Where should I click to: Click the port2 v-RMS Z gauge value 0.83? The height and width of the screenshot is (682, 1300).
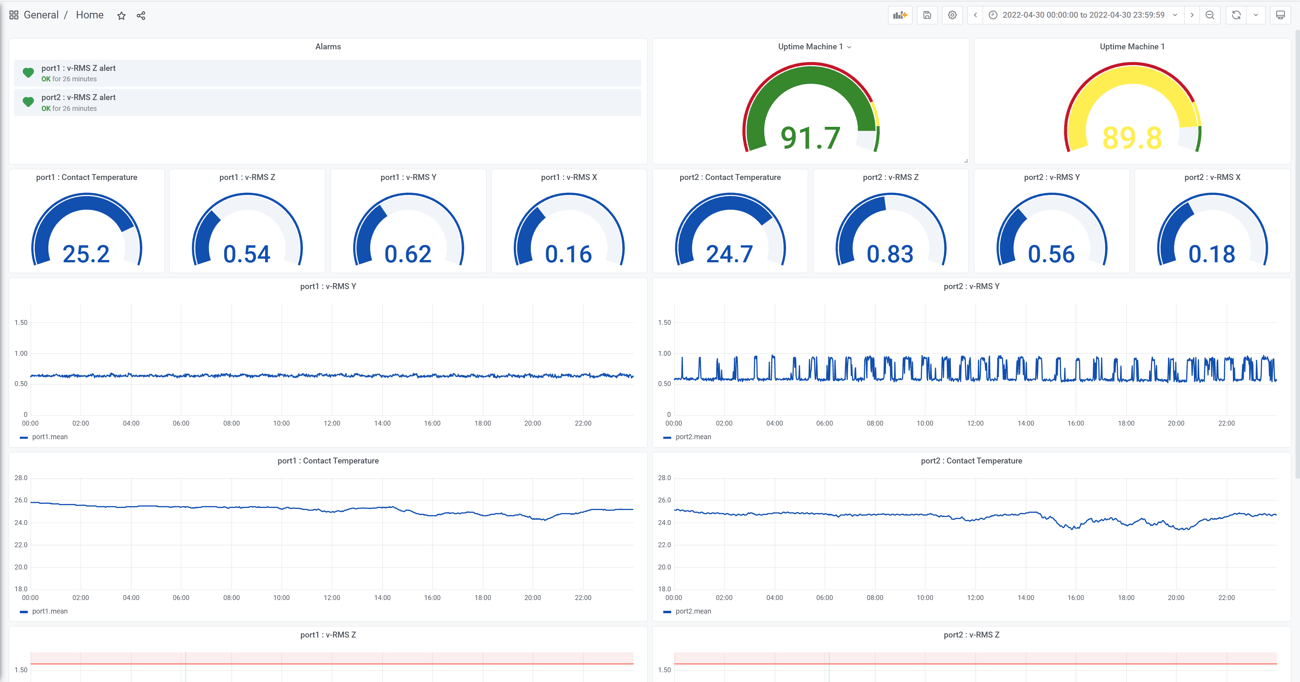tap(890, 254)
